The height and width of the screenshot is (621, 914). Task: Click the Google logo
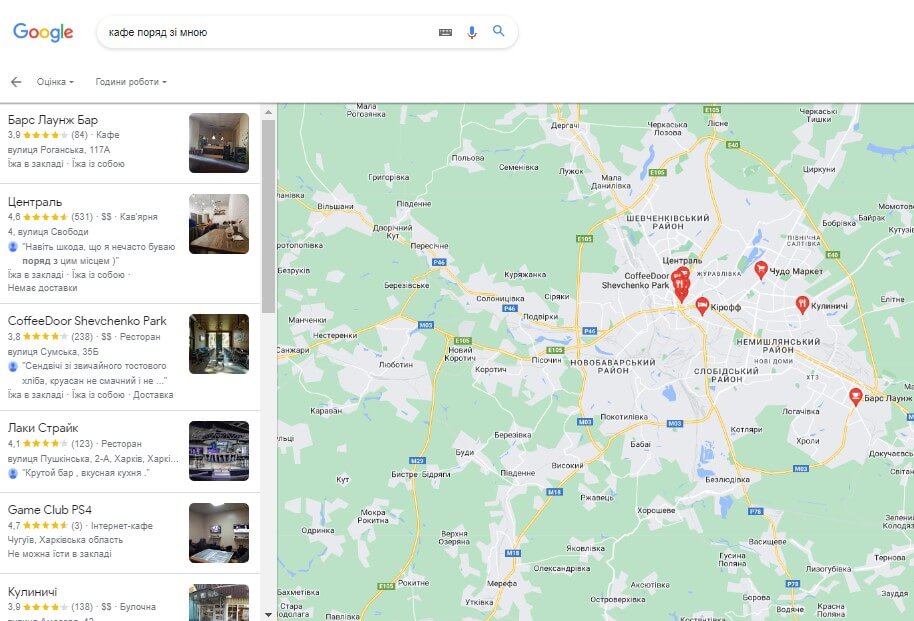click(43, 32)
